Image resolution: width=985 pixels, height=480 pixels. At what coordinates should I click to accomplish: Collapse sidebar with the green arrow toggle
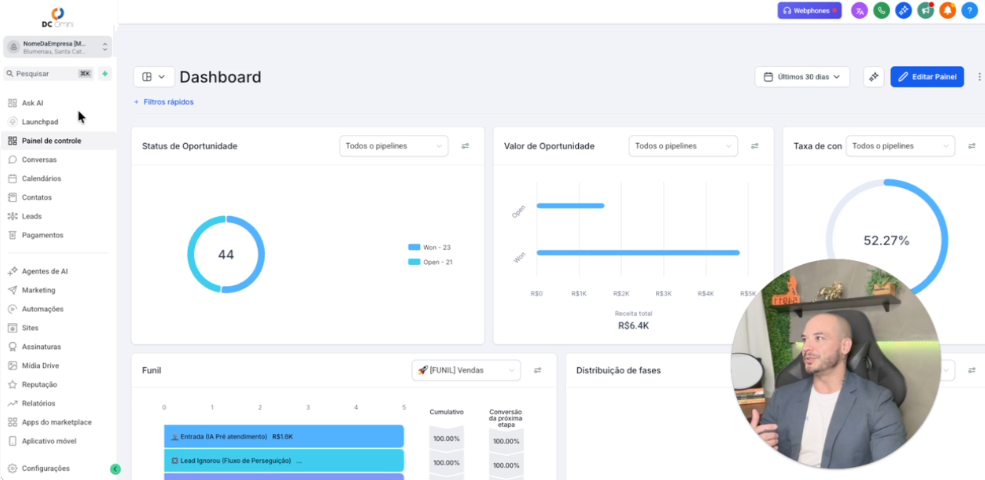point(115,469)
